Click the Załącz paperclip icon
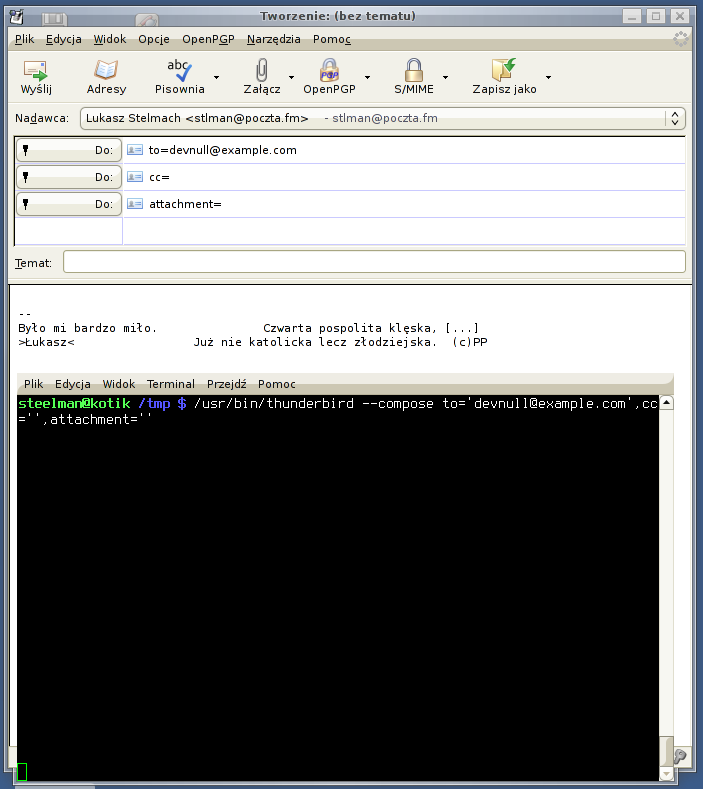 point(262,70)
